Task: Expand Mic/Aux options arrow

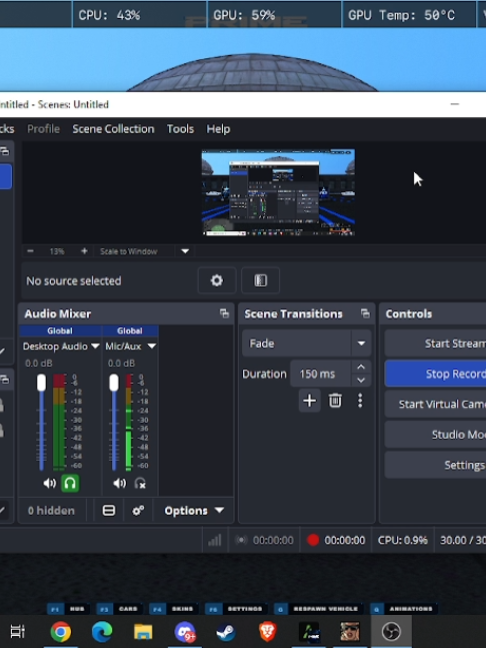Action: click(x=152, y=346)
